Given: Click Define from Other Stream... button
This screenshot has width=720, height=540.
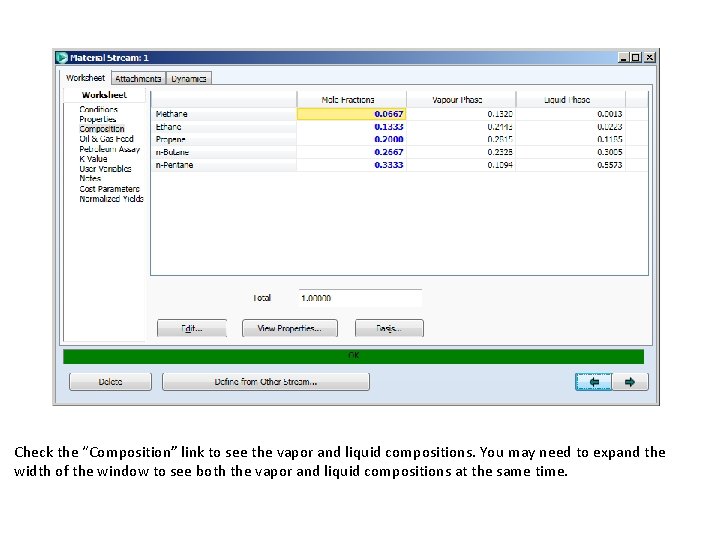Looking at the screenshot, I should point(266,382).
